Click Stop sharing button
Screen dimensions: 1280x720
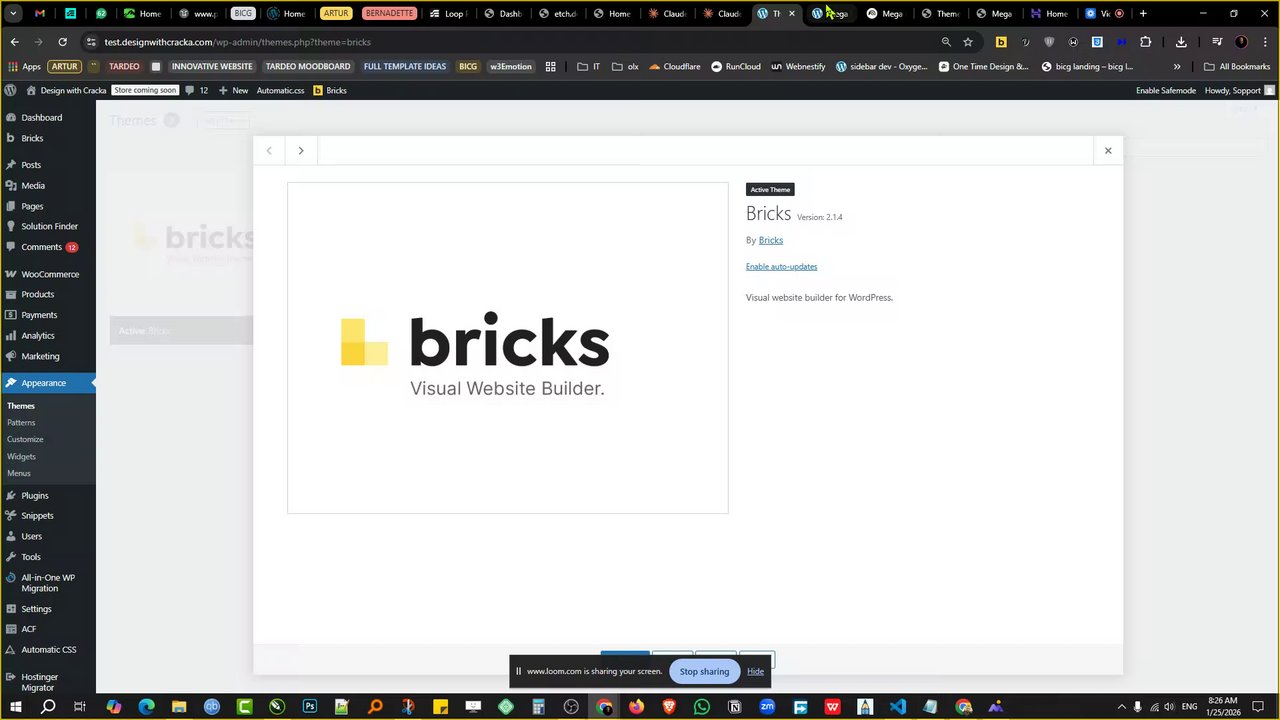704,671
